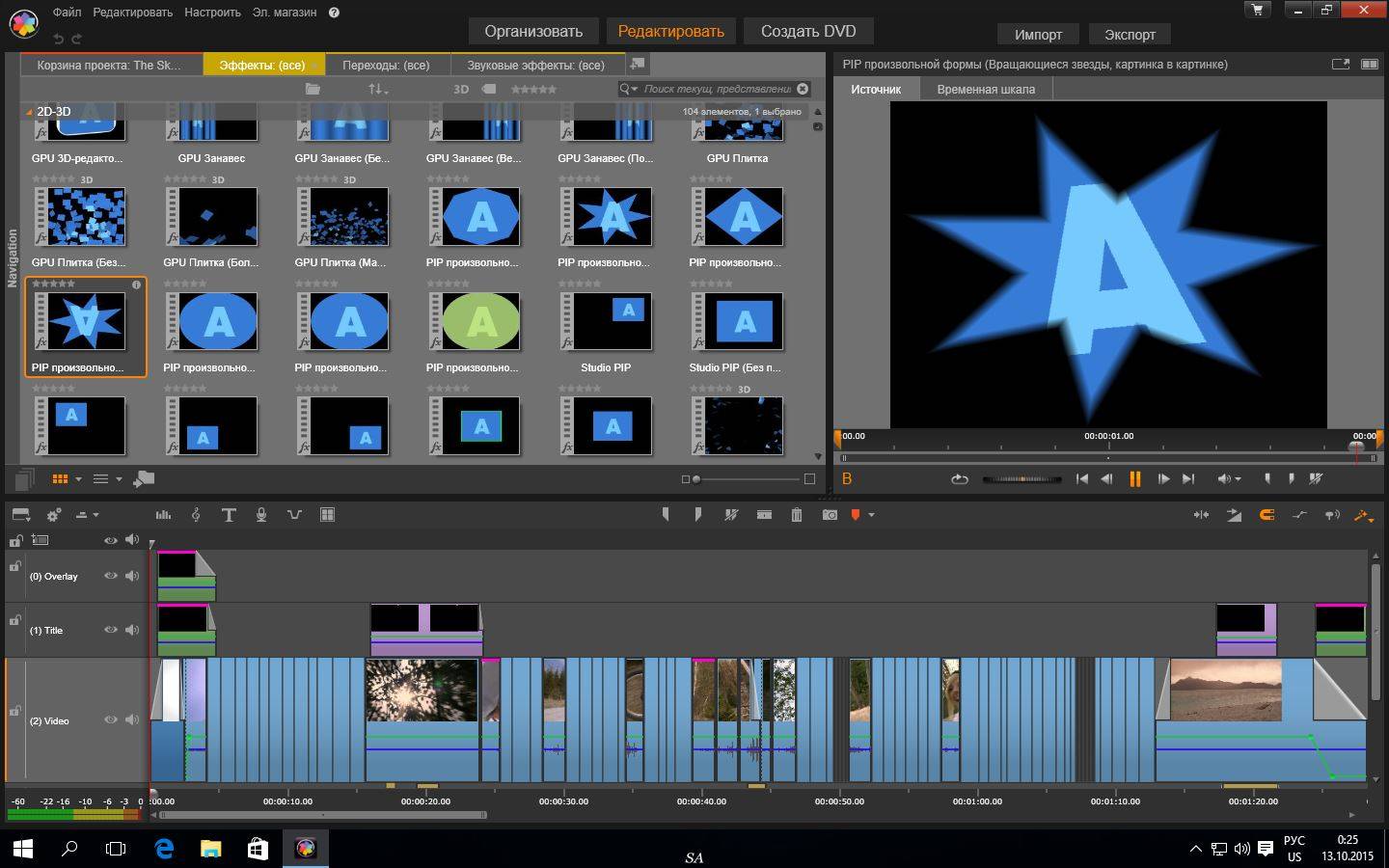Image resolution: width=1389 pixels, height=868 pixels.
Task: Toggle lock on the Title track
Action: (14, 619)
